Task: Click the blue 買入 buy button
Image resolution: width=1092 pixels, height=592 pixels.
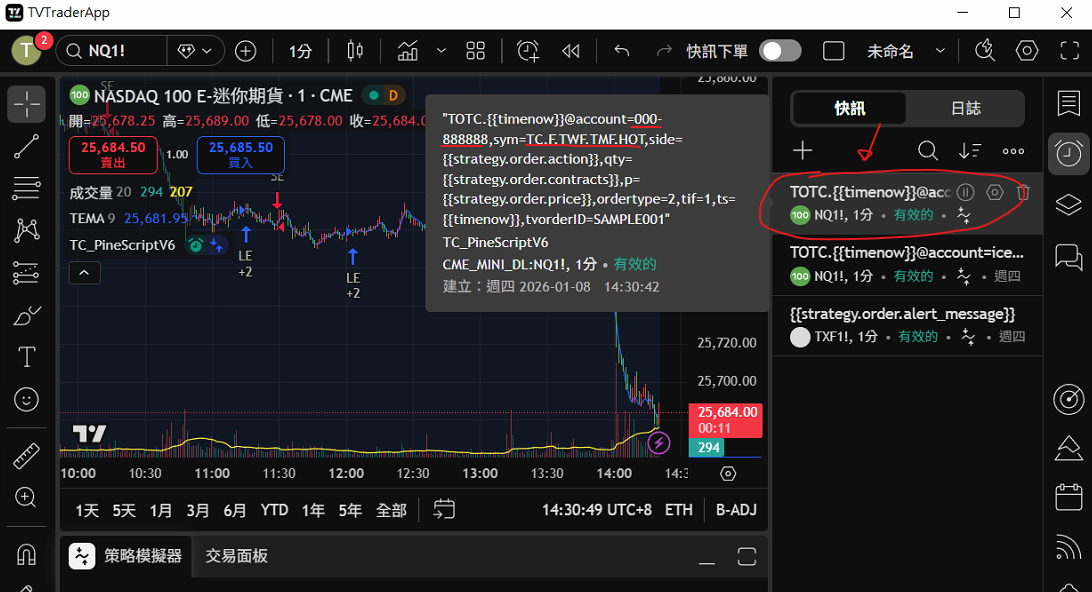Action: point(240,154)
